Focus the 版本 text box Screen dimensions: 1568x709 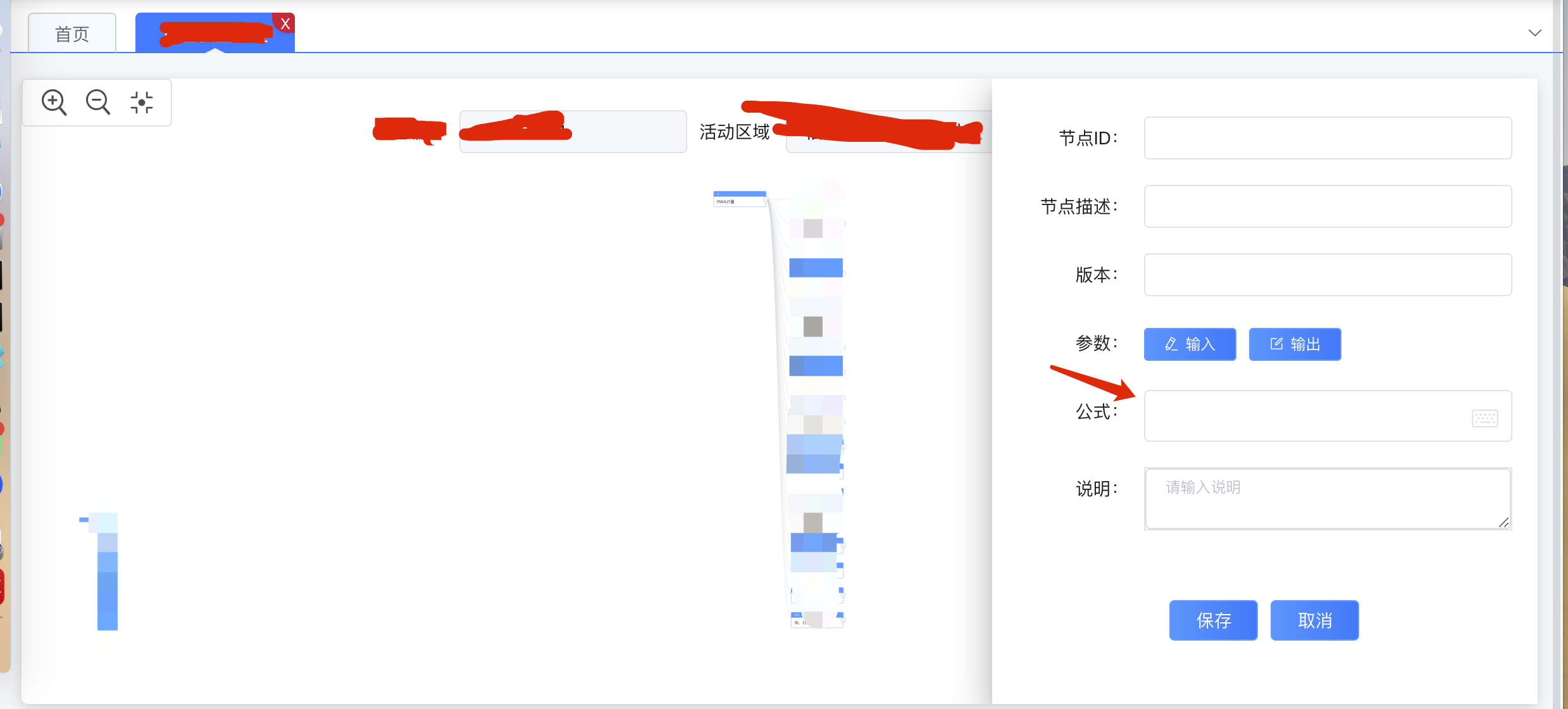point(1328,275)
